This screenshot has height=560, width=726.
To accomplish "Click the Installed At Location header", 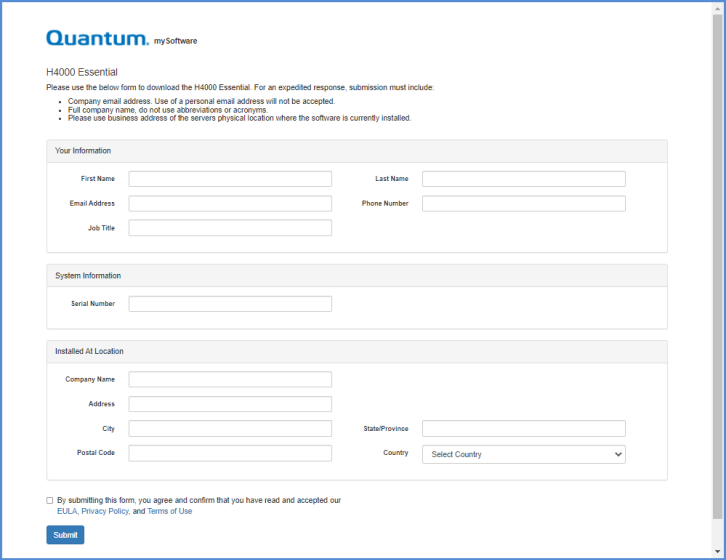I will click(x=357, y=352).
